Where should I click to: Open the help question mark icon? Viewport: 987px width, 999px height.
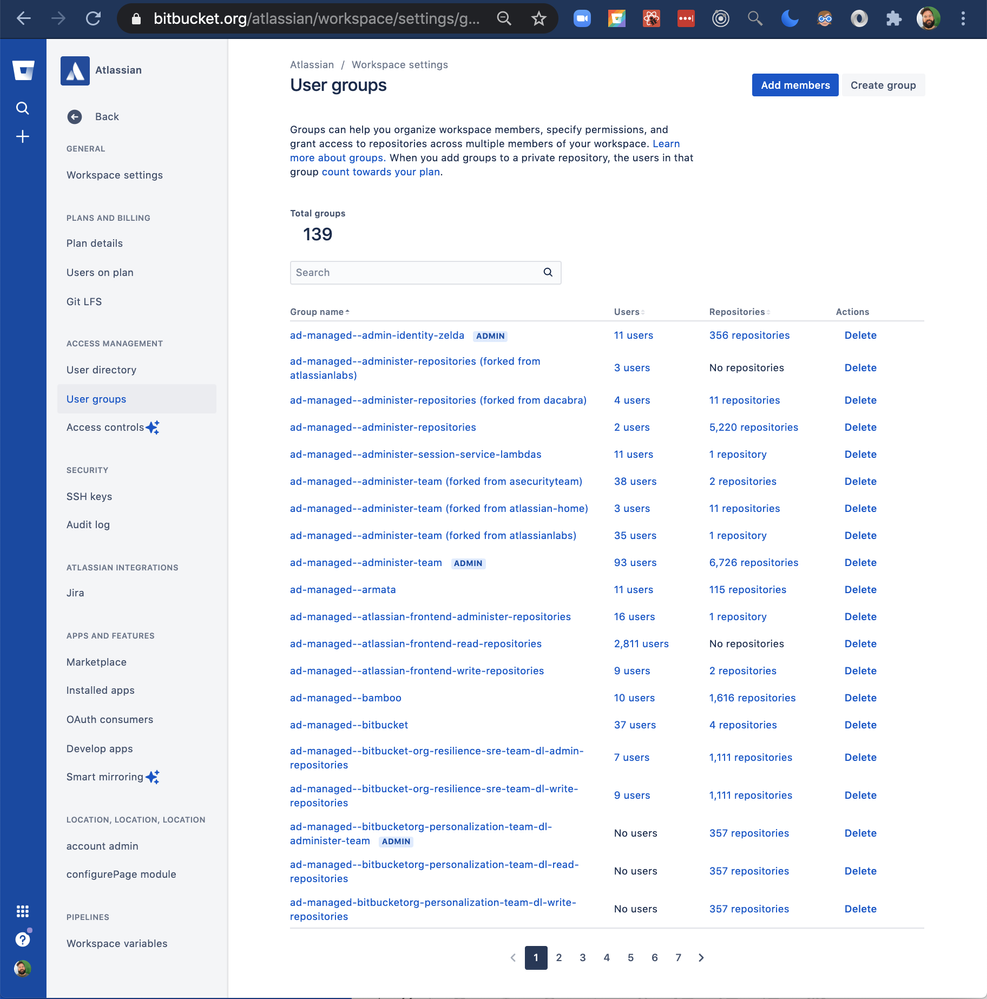(x=22, y=939)
